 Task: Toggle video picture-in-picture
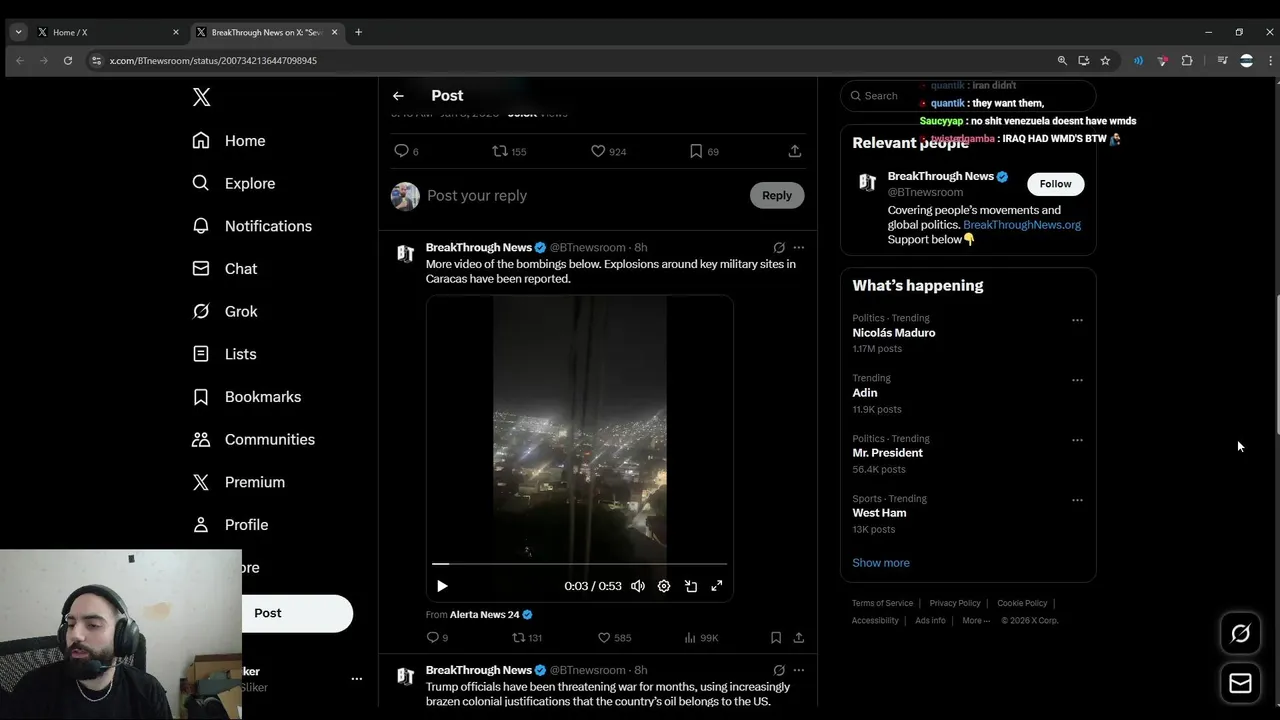click(691, 586)
